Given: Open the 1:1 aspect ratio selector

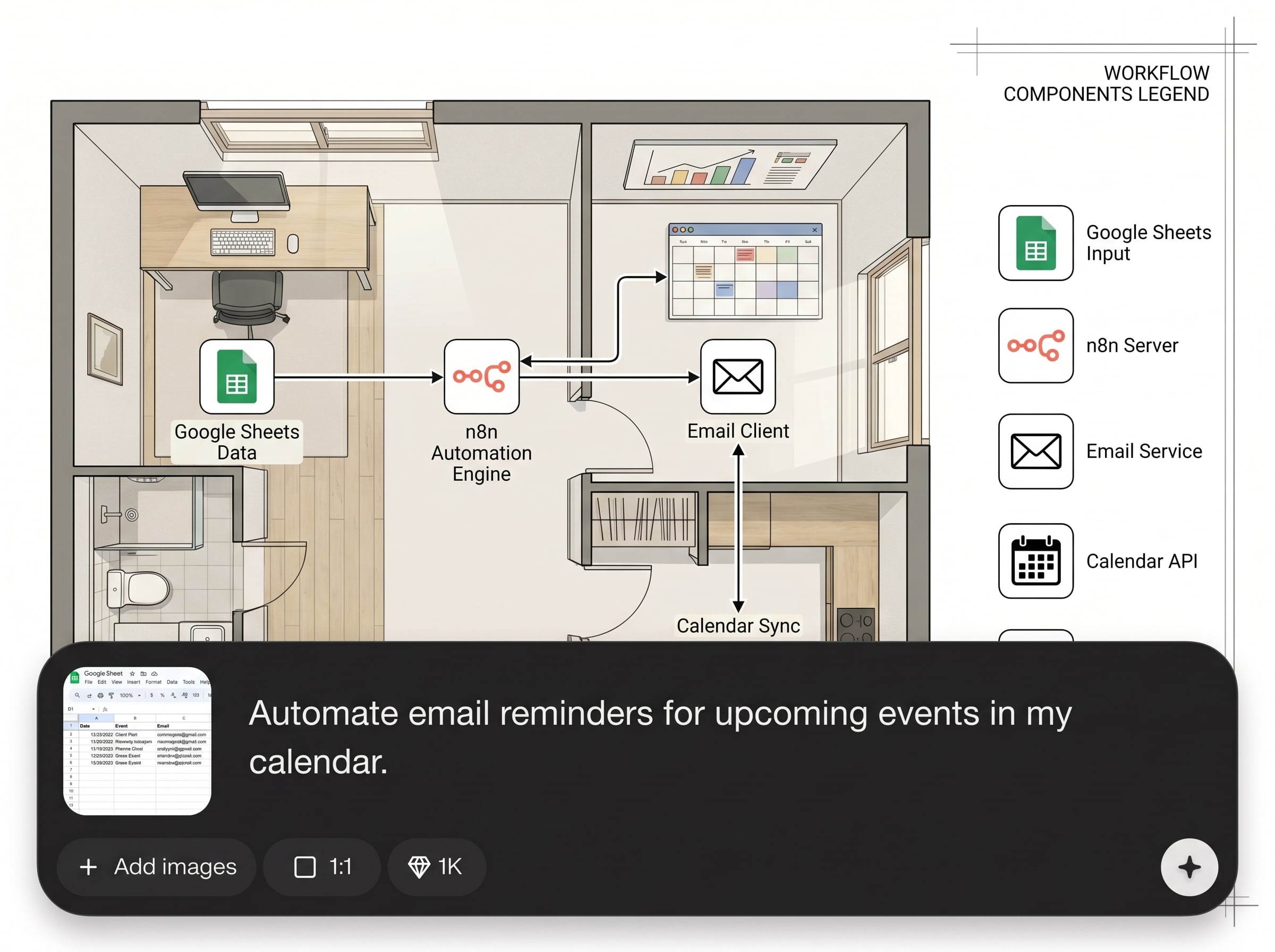Looking at the screenshot, I should pos(322,866).
